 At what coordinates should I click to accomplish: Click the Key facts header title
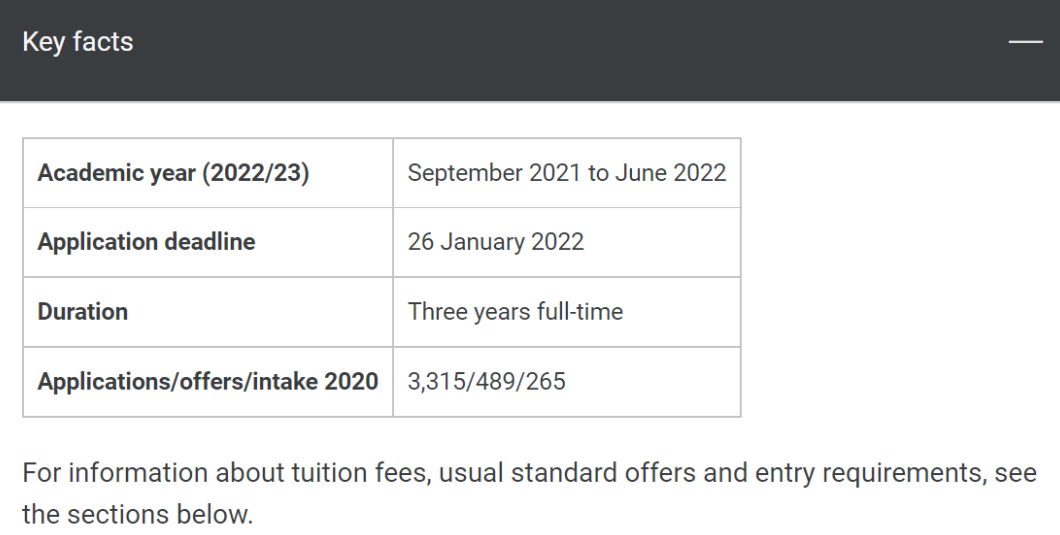pyautogui.click(x=78, y=42)
